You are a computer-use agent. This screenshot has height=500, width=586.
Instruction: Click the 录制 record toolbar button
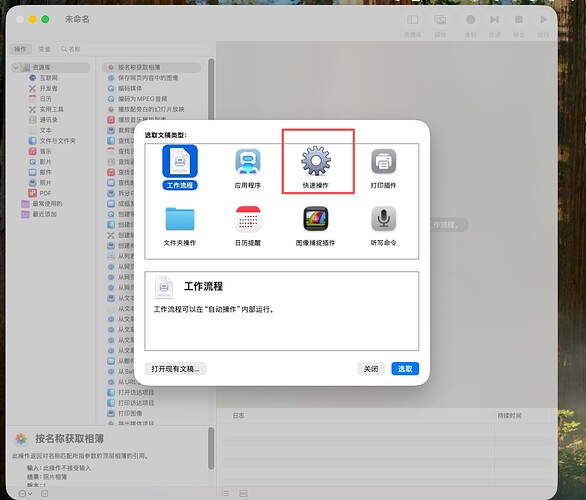[471, 19]
